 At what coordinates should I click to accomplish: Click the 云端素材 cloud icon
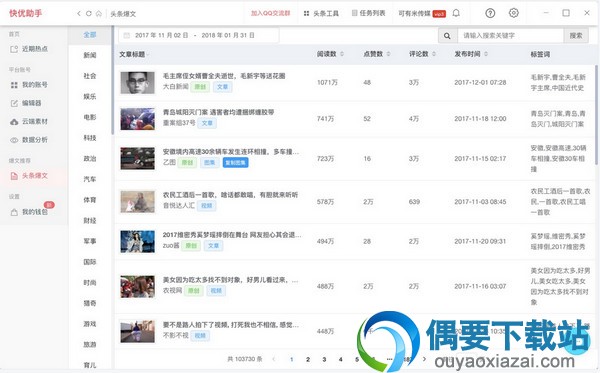click(14, 122)
